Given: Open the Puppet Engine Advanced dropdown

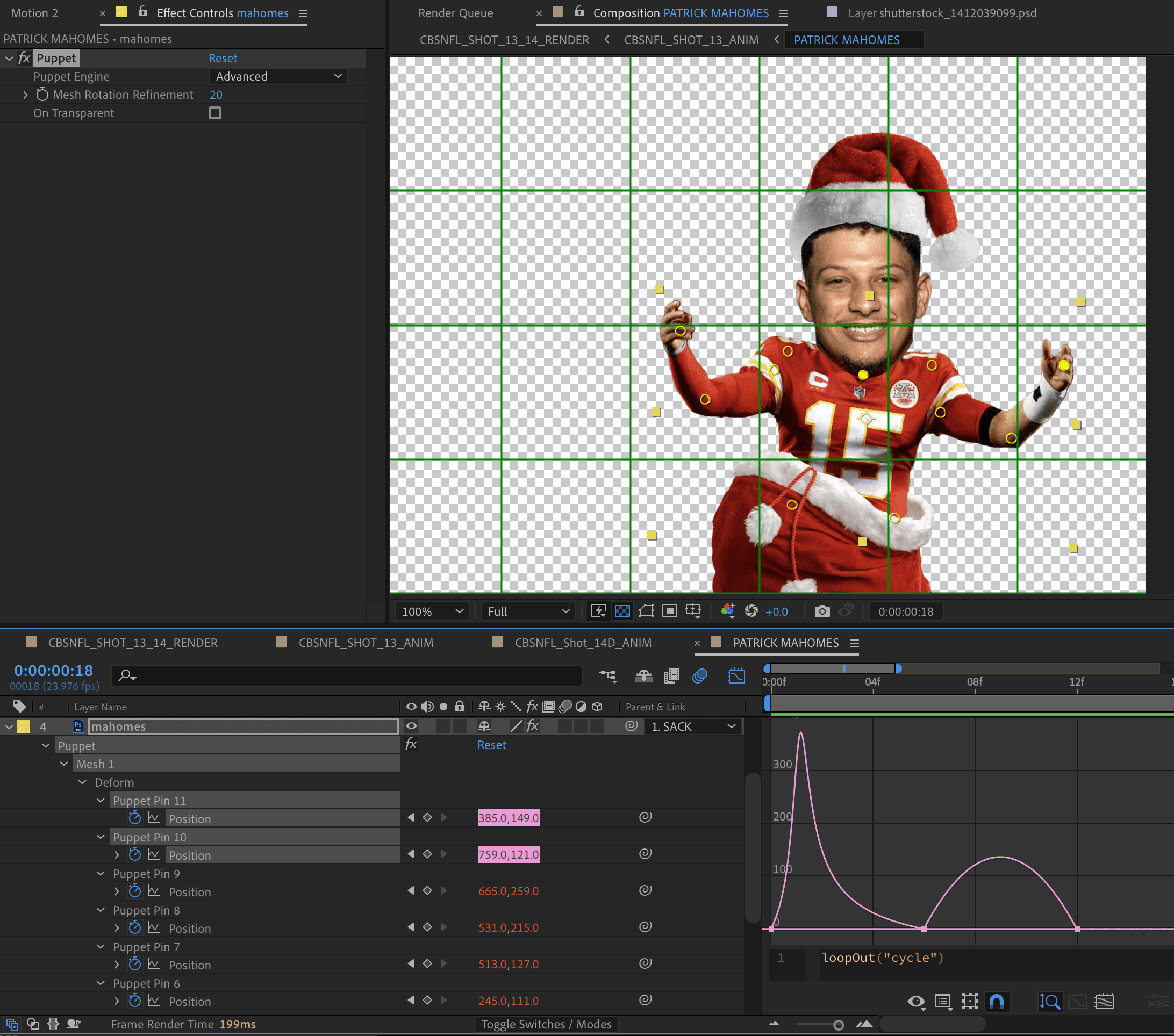Looking at the screenshot, I should [x=278, y=76].
